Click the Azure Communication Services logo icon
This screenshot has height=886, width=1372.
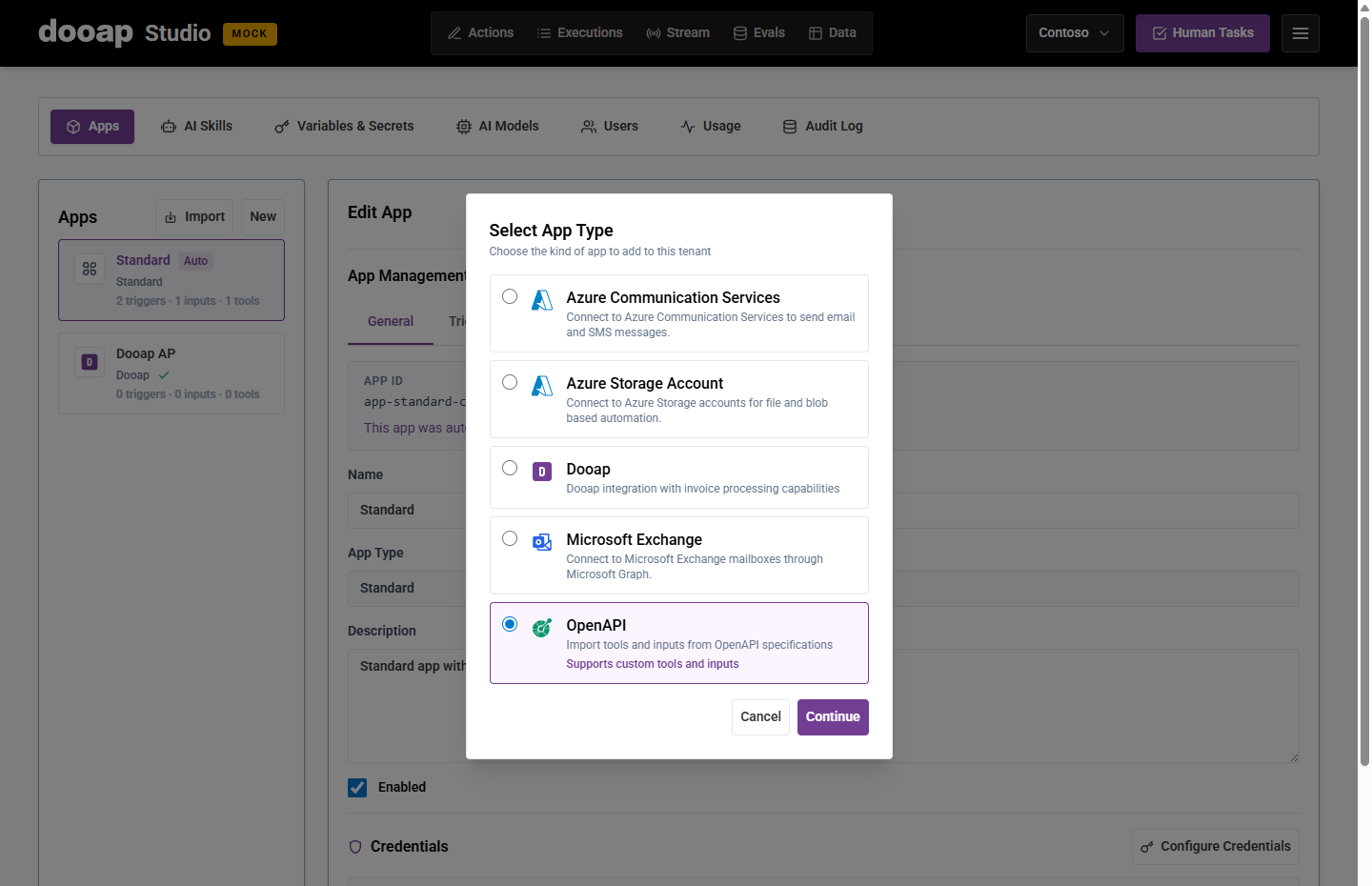click(542, 300)
